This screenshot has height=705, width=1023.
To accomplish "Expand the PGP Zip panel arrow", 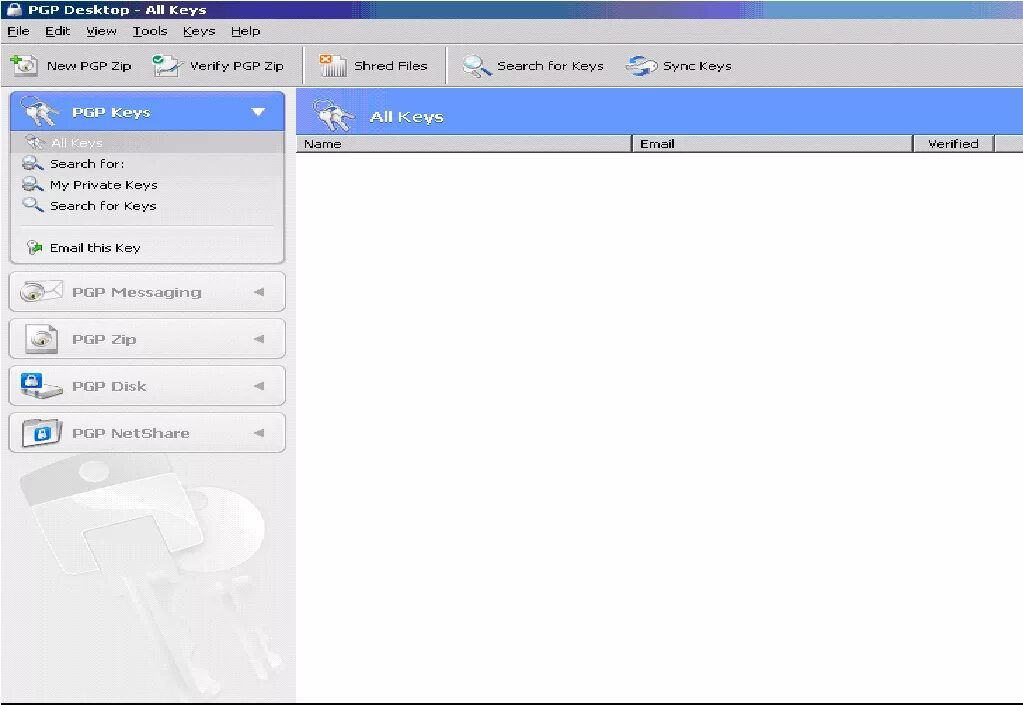I will (259, 338).
